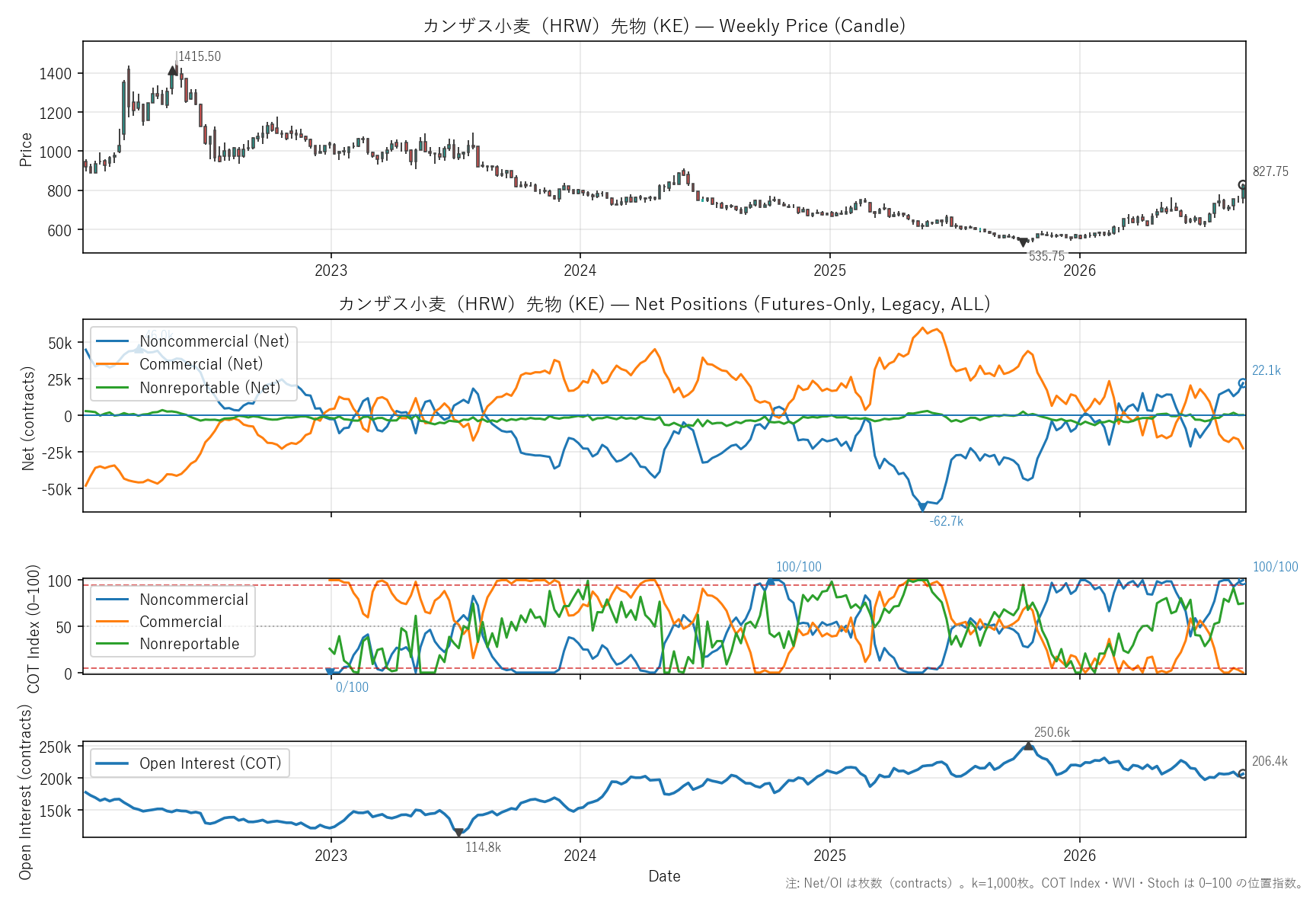Click the 1000 tick on the price axis

pyautogui.click(x=56, y=152)
